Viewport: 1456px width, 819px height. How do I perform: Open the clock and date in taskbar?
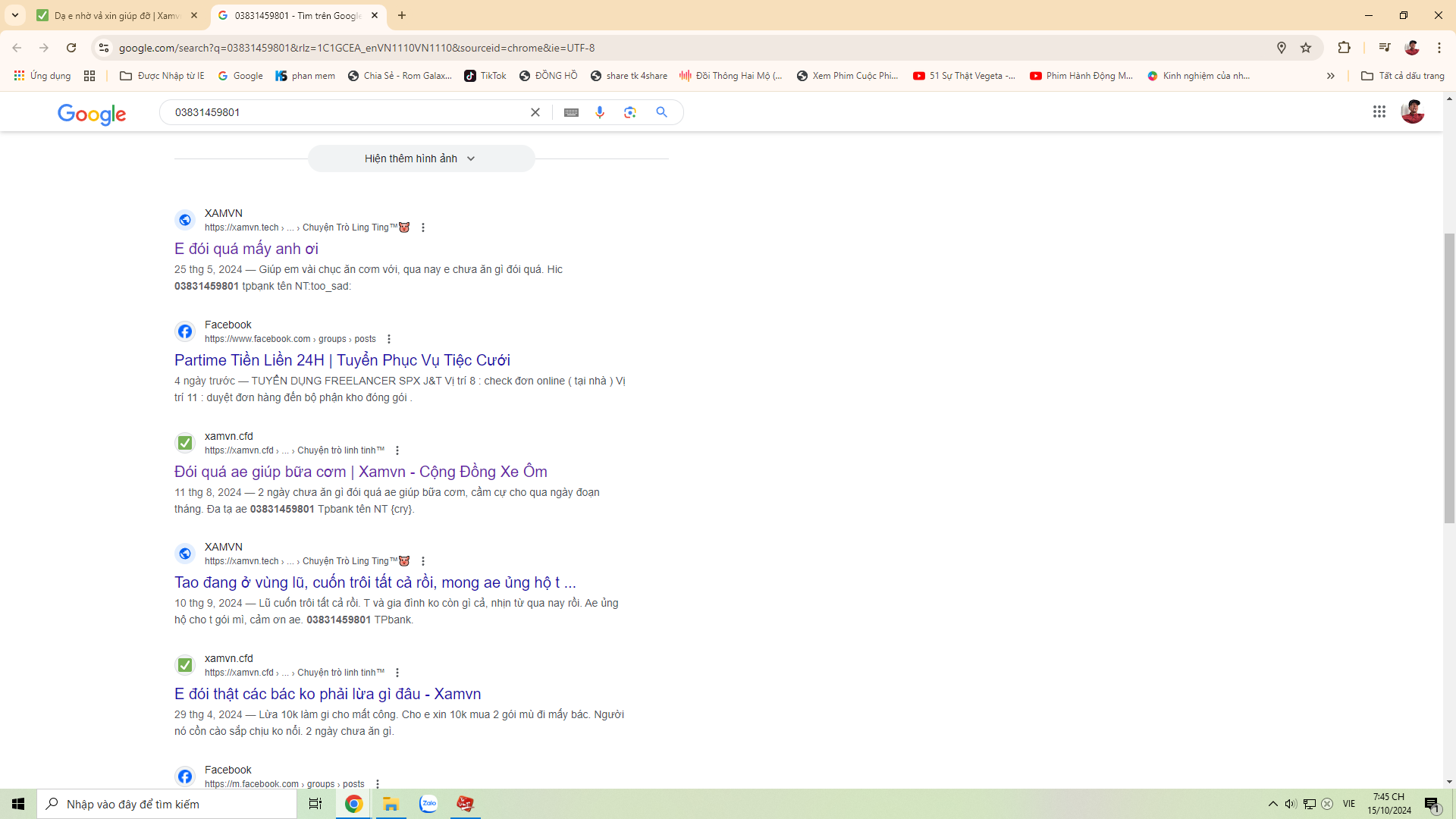(1389, 804)
